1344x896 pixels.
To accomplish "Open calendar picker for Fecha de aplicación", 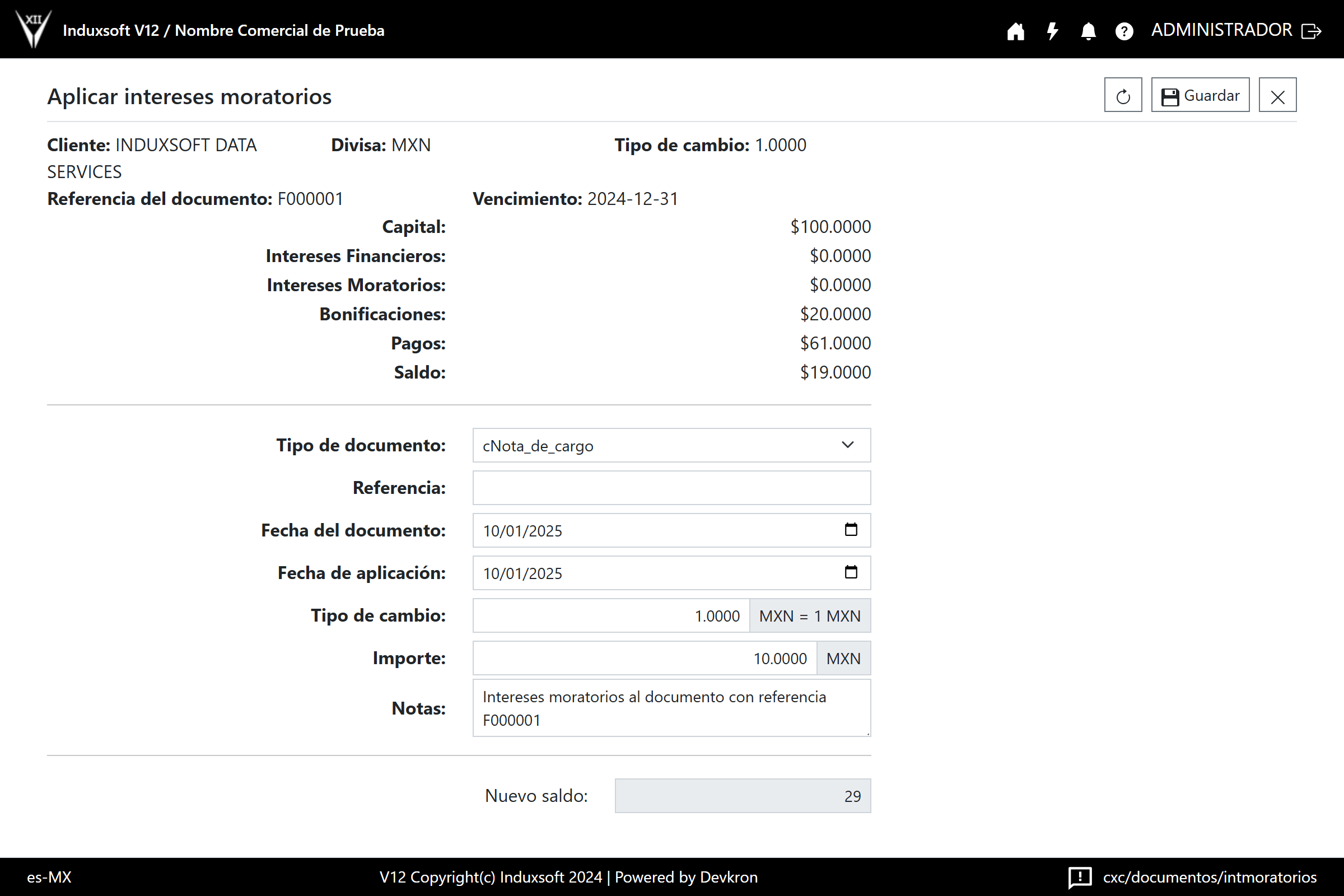I will [851, 572].
